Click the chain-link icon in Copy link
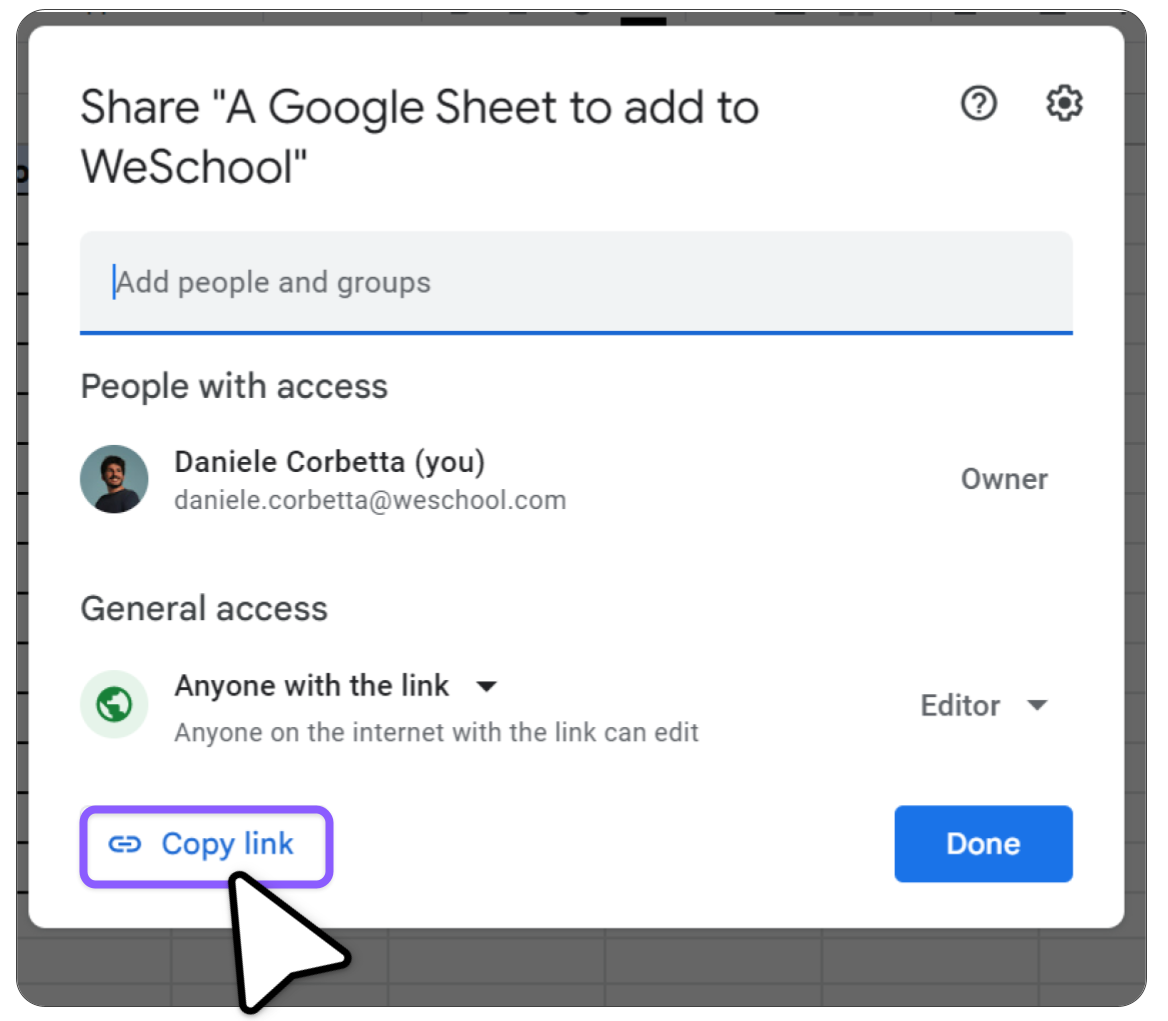1168x1021 pixels. click(124, 844)
